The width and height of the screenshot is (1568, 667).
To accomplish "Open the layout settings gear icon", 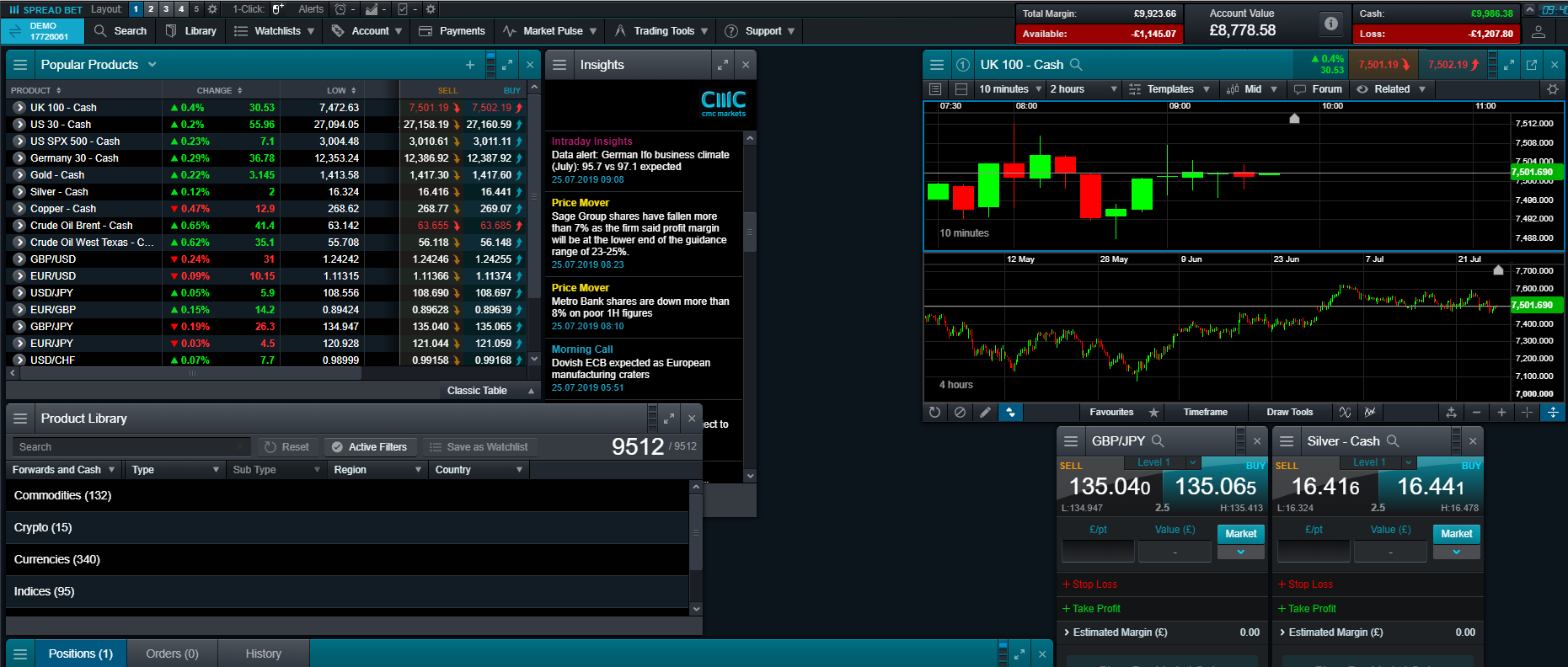I will point(212,9).
